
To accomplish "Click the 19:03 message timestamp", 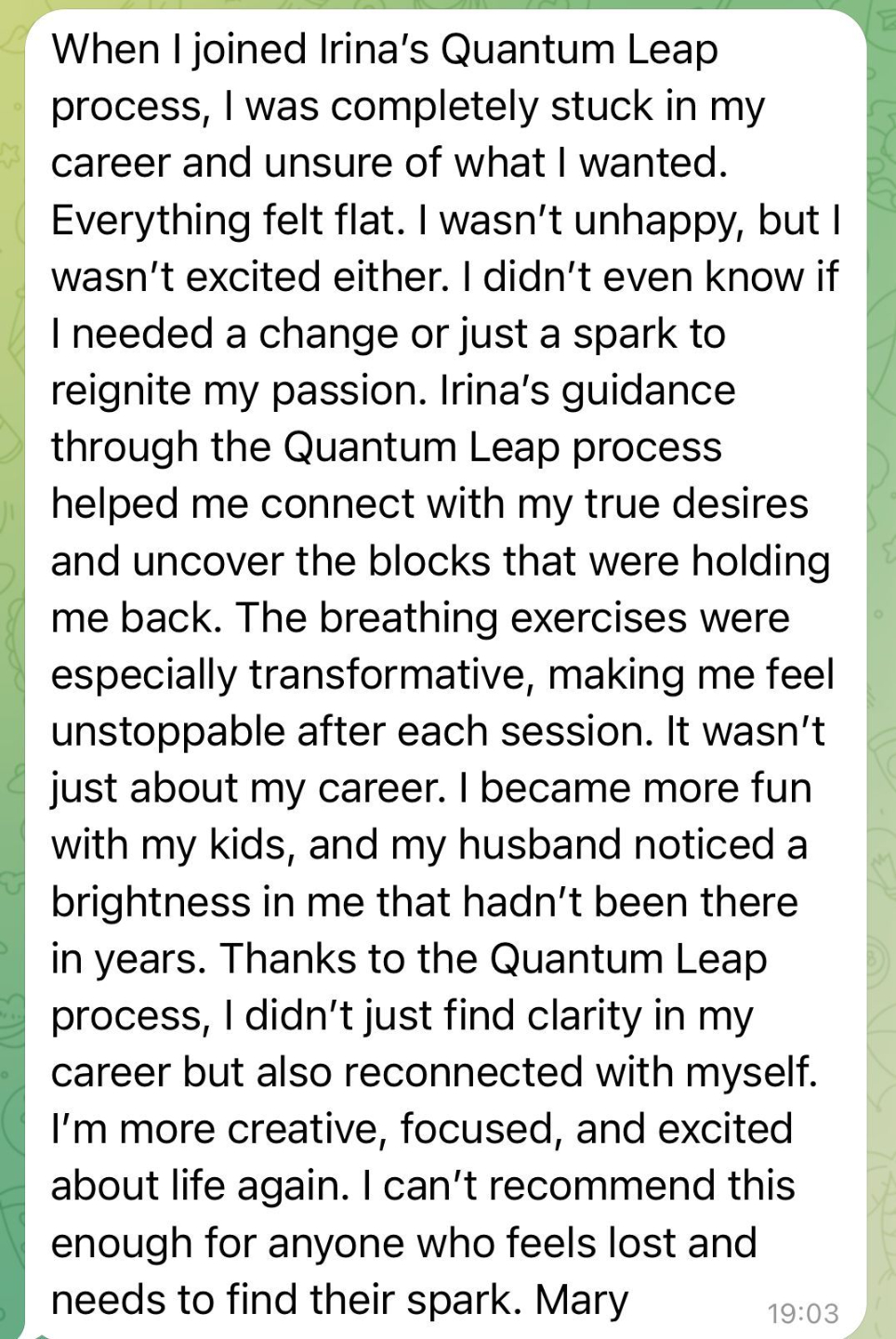I will 803,1313.
